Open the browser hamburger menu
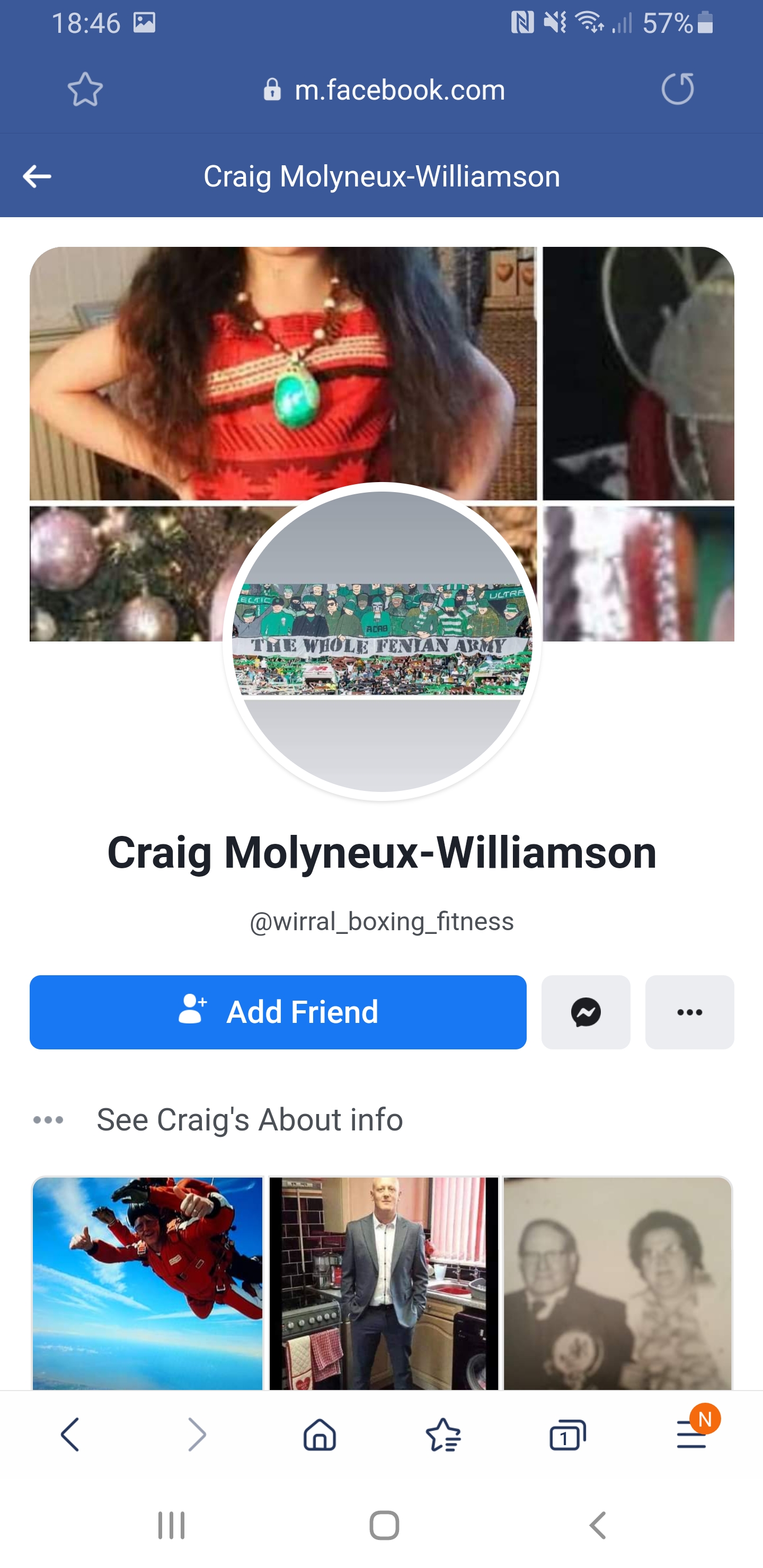 (692, 1435)
